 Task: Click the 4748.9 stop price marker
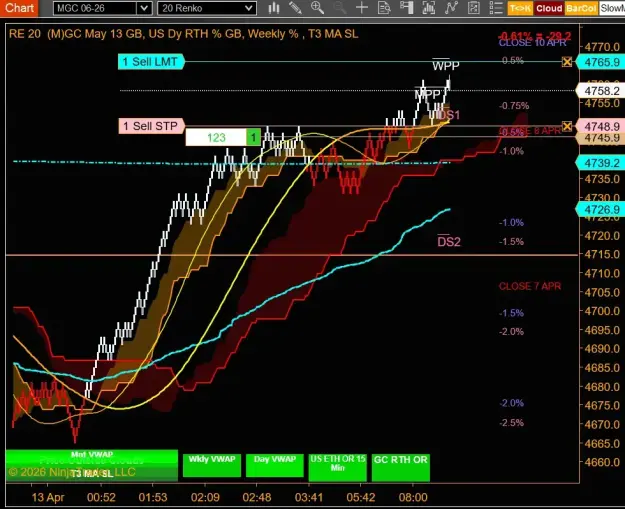pyautogui.click(x=601, y=126)
